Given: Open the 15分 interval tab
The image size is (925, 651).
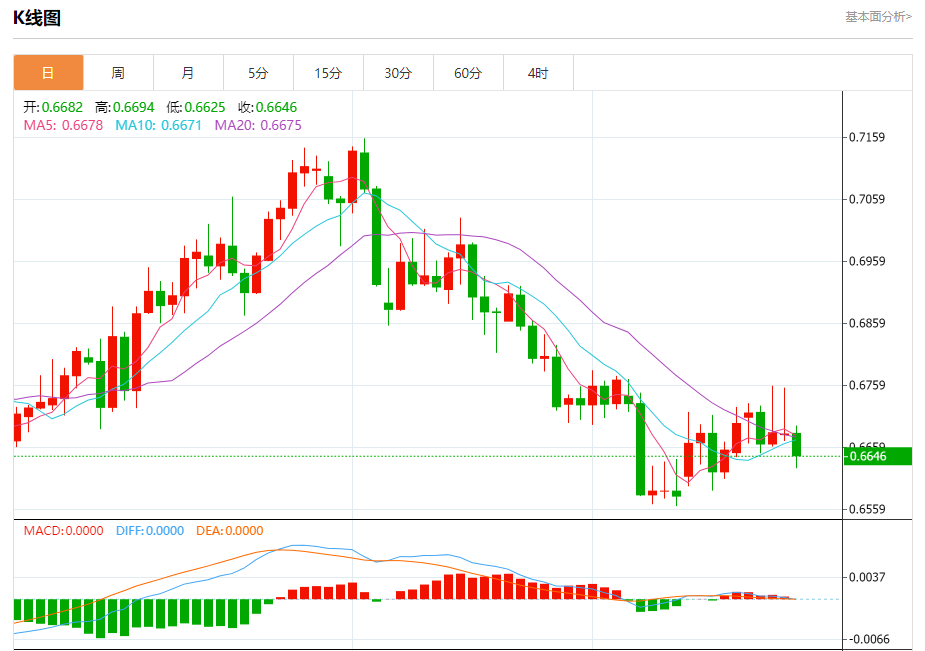Looking at the screenshot, I should pyautogui.click(x=328, y=73).
